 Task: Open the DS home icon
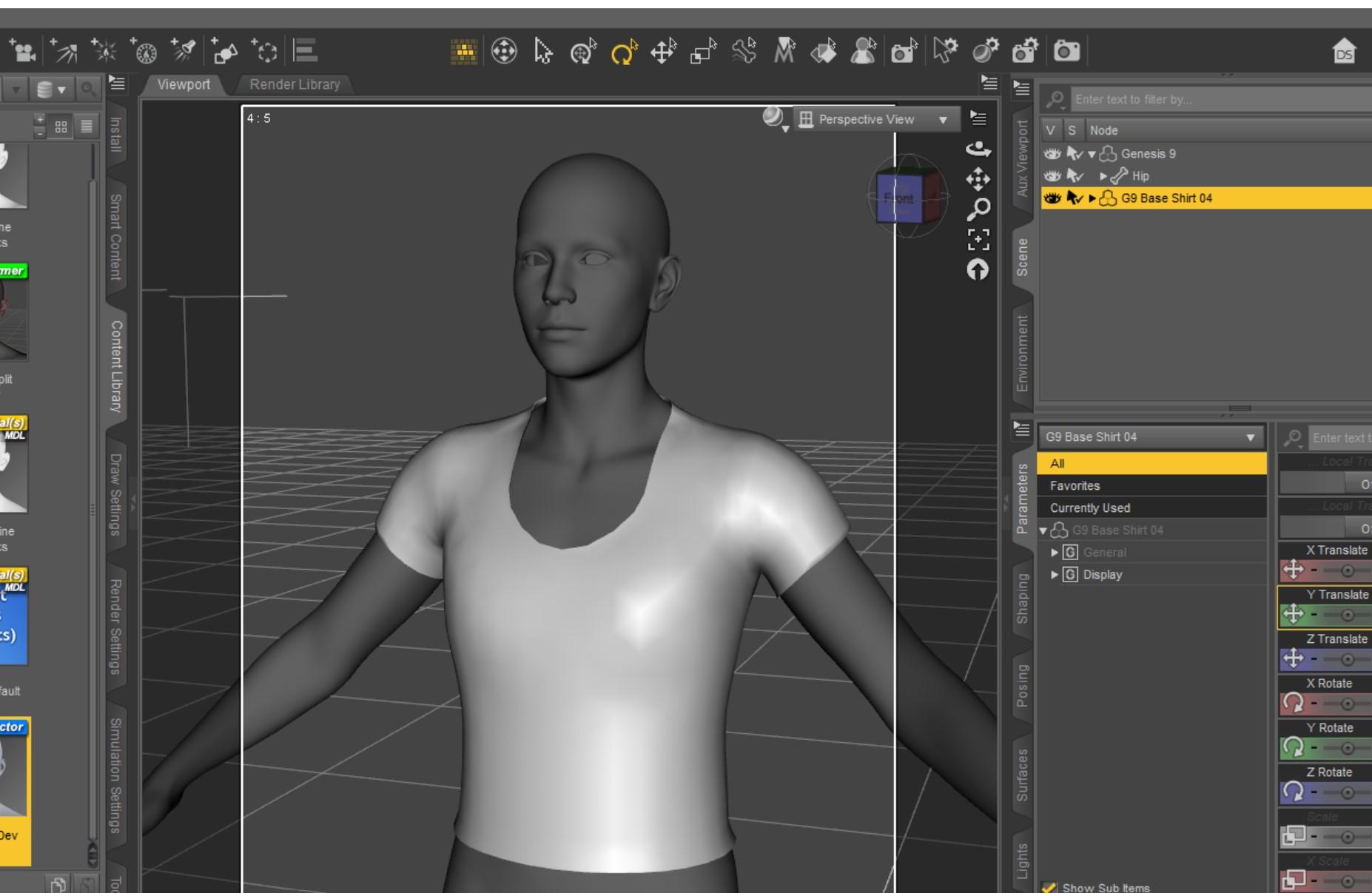[x=1344, y=51]
